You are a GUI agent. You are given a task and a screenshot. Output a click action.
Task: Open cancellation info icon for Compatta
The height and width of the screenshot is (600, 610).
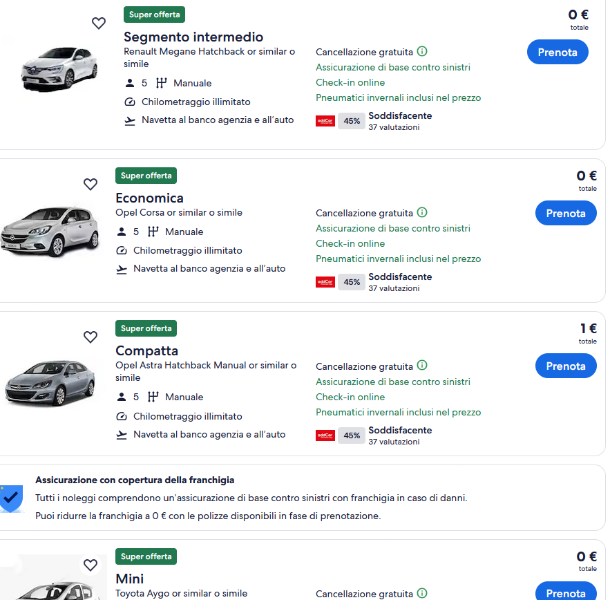[x=422, y=365]
